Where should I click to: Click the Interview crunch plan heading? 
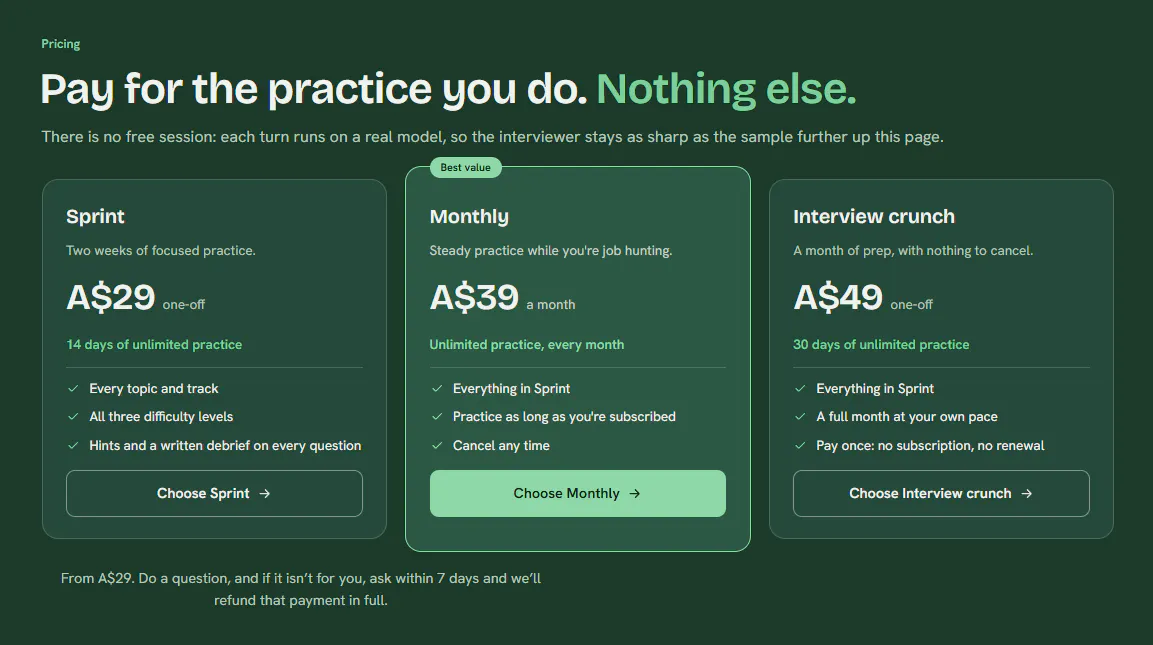(x=874, y=216)
